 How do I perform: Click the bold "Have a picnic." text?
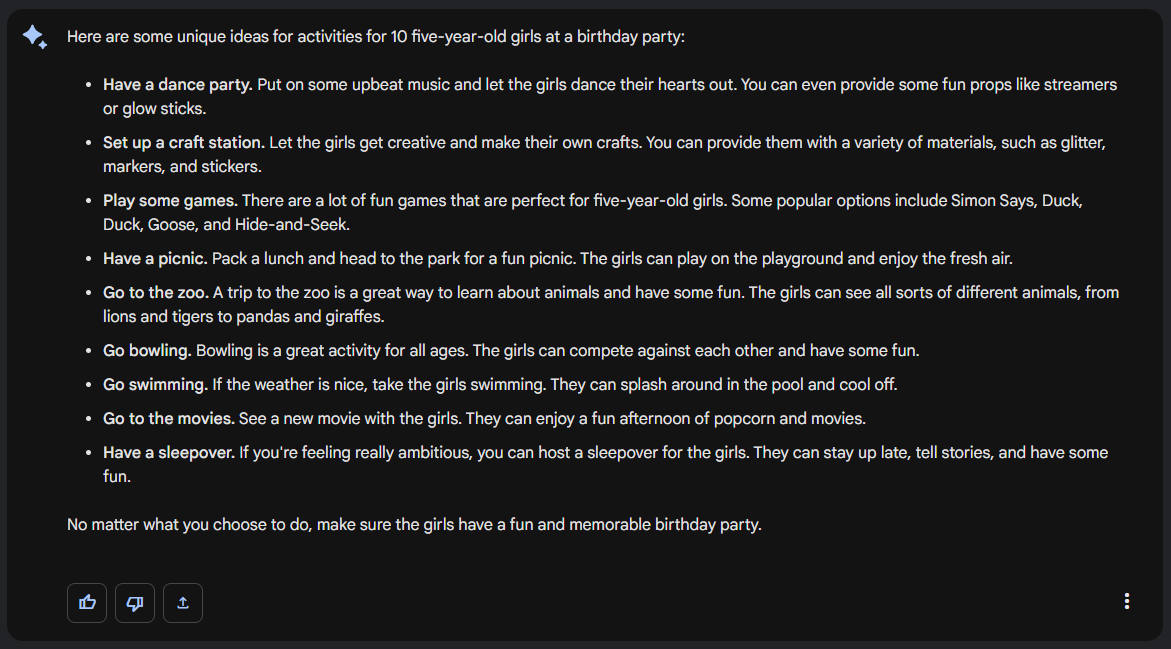(x=155, y=259)
